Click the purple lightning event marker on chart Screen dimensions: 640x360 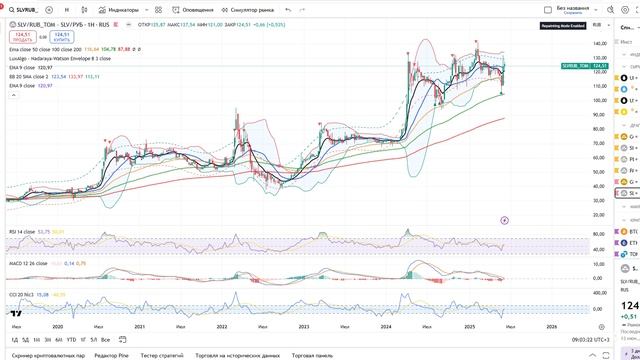point(504,220)
